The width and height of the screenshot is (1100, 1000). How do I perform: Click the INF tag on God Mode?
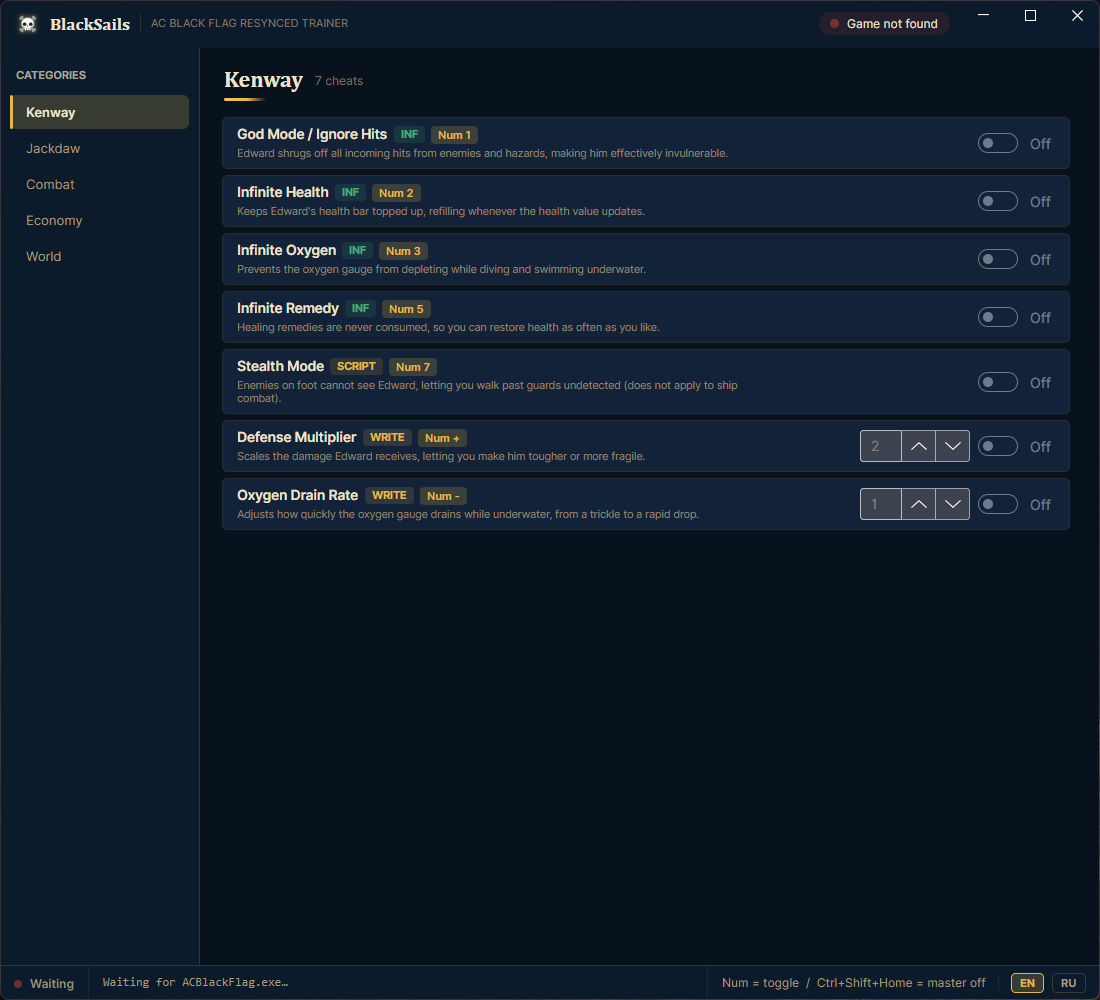coord(409,134)
